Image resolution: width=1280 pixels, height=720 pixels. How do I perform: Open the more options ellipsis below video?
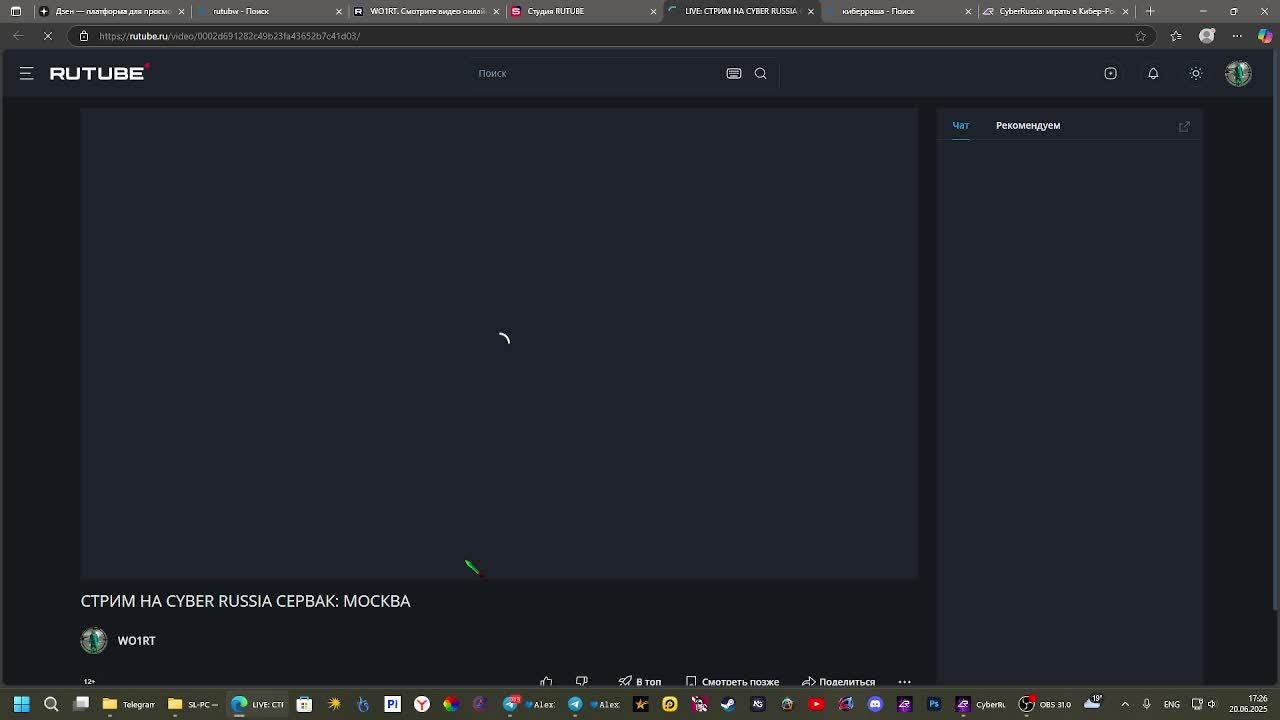pos(905,682)
